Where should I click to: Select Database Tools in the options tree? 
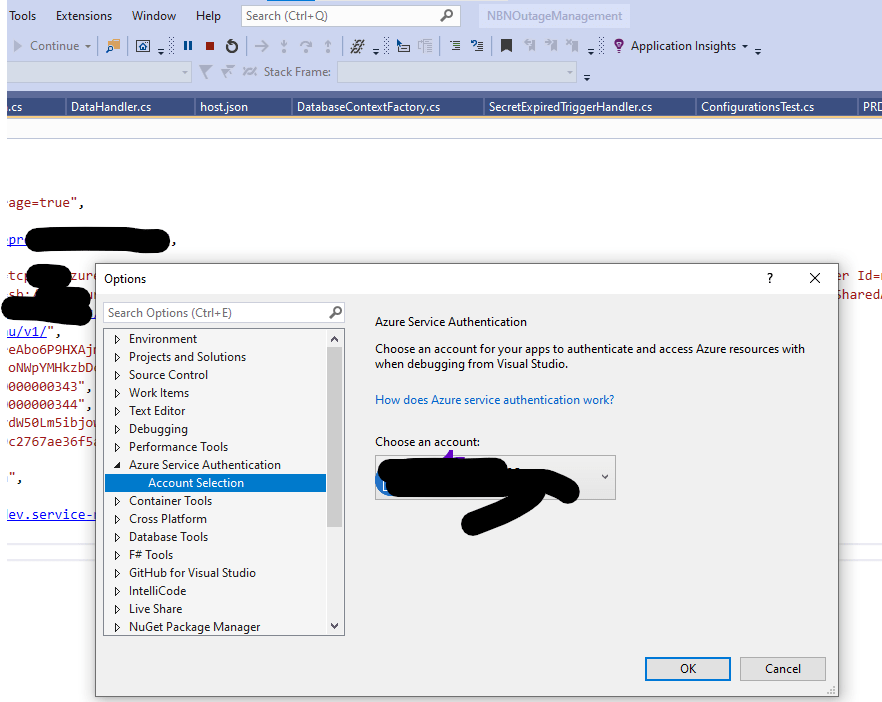(168, 537)
